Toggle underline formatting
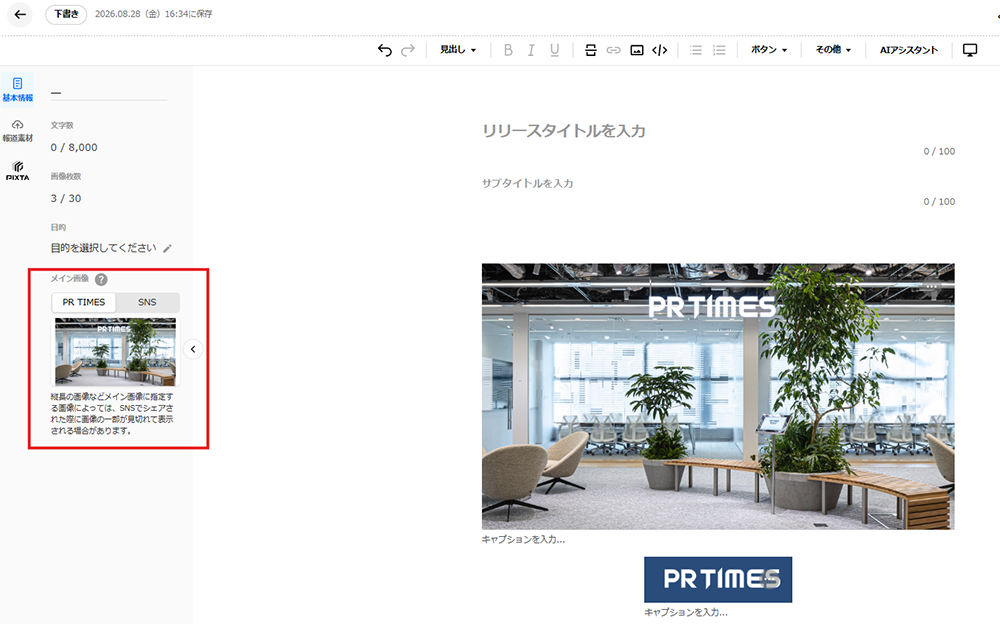1000x624 pixels. tap(554, 50)
